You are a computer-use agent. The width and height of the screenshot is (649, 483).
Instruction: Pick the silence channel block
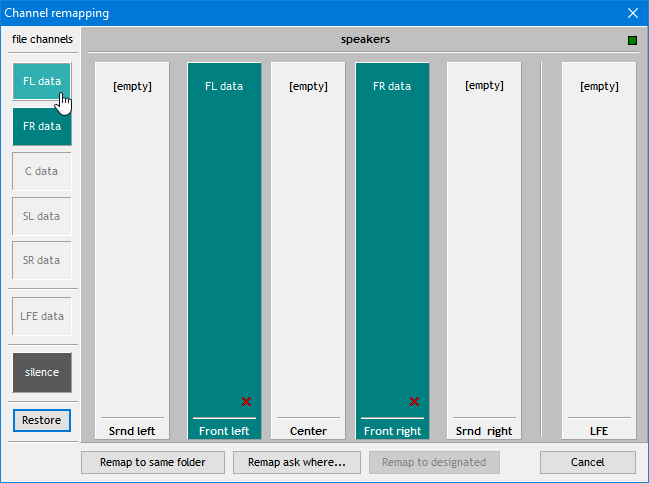[x=42, y=372]
